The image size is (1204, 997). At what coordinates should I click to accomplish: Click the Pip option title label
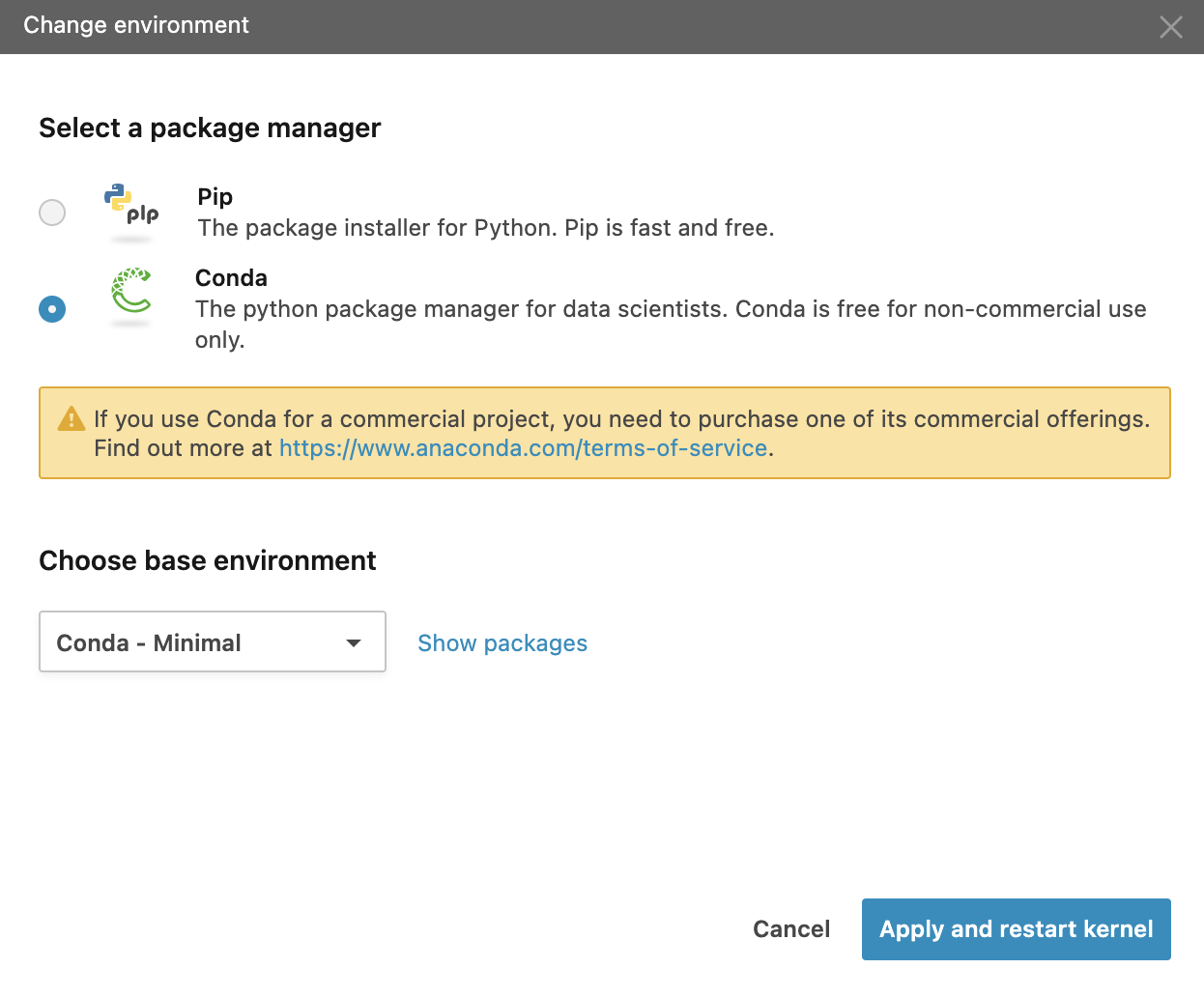pos(215,197)
